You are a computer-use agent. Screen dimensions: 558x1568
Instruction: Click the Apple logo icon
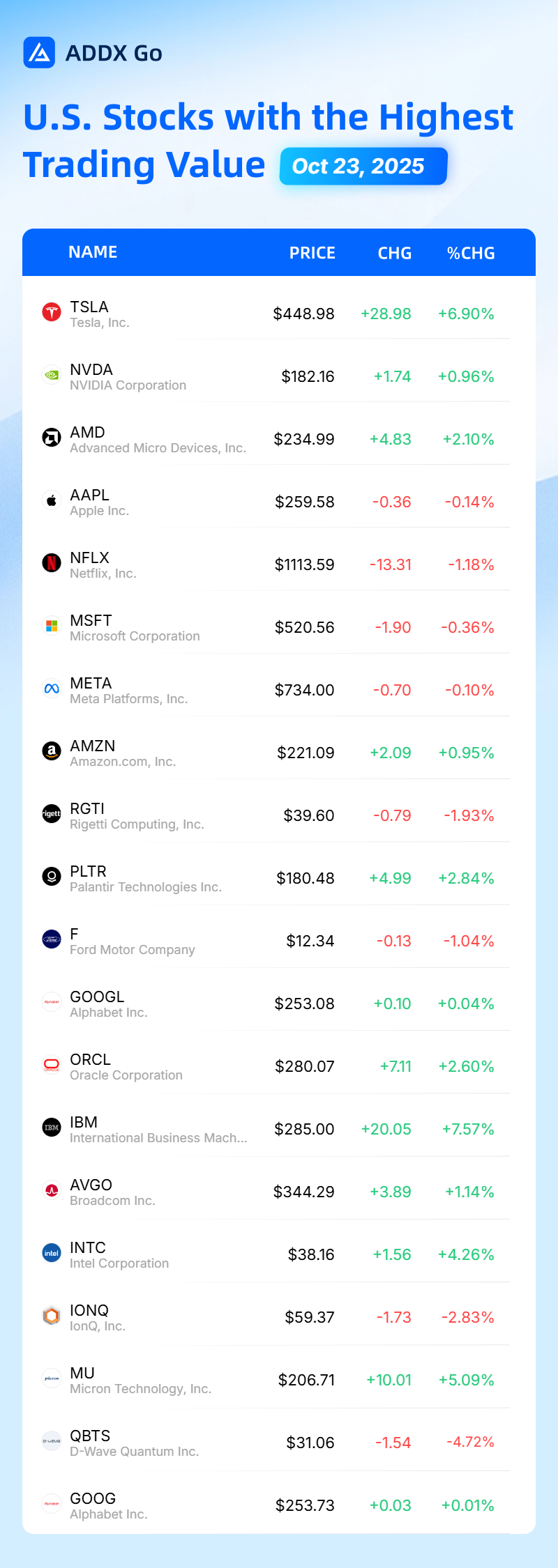(52, 500)
